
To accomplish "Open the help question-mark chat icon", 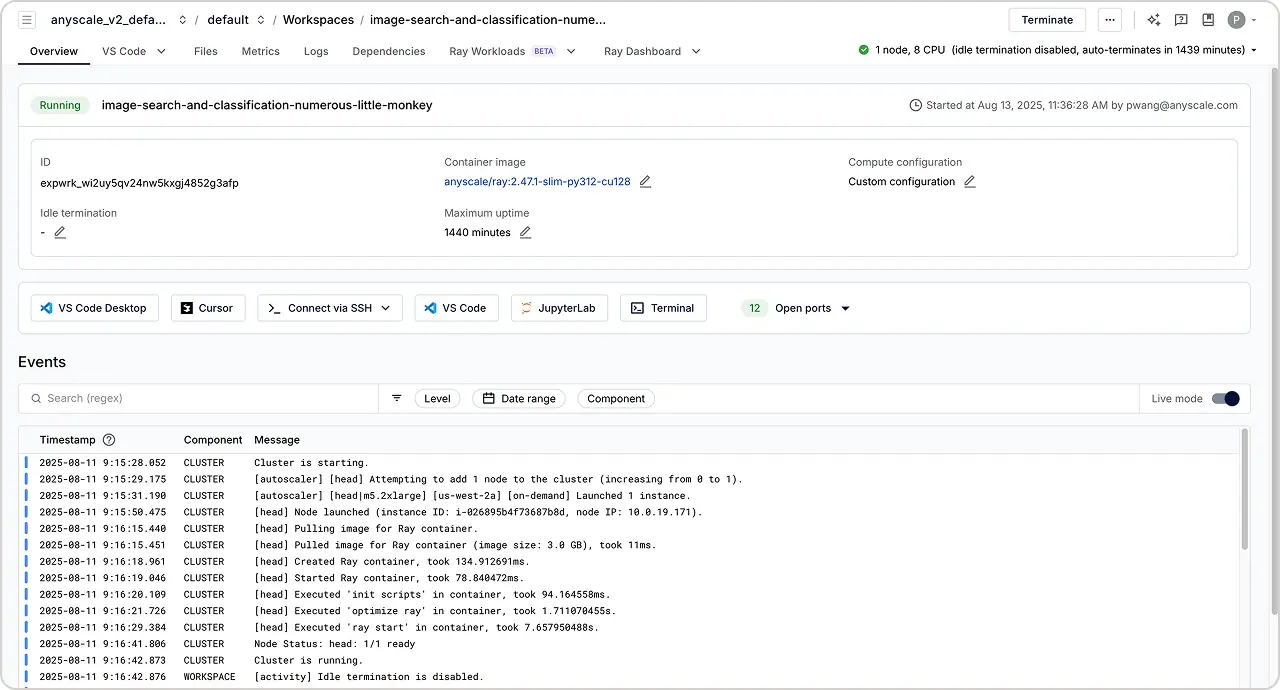I will [1181, 20].
